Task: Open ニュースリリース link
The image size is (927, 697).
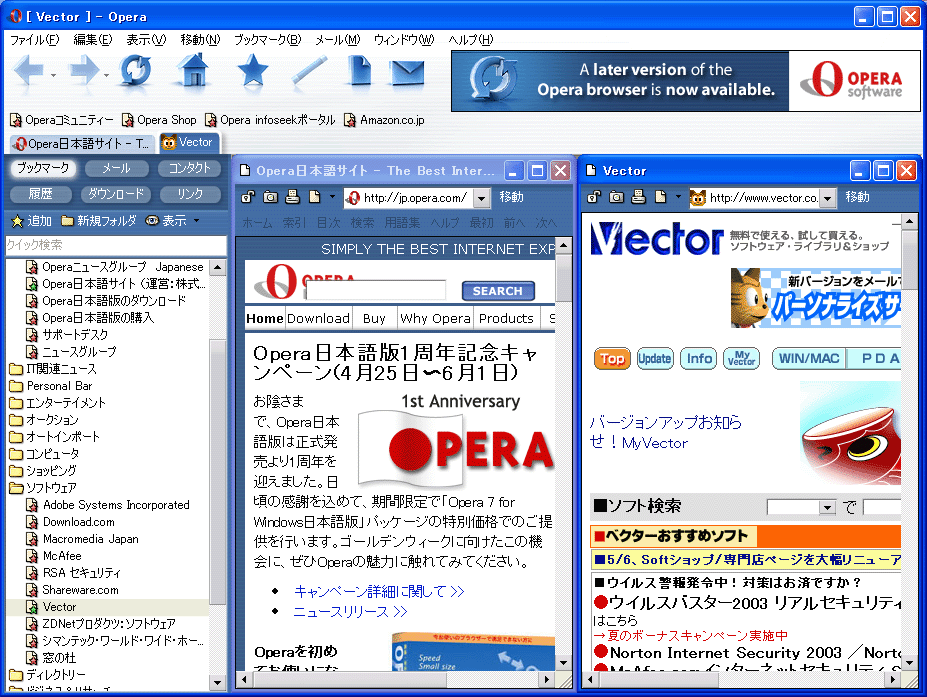Action: tap(351, 612)
